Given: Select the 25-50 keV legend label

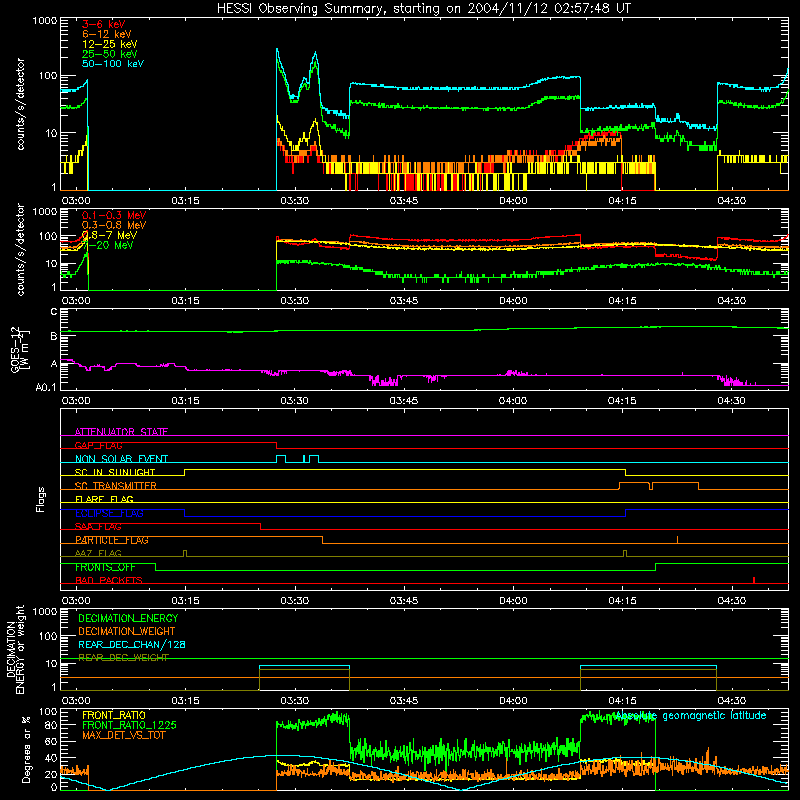Looking at the screenshot, I should [x=110, y=54].
